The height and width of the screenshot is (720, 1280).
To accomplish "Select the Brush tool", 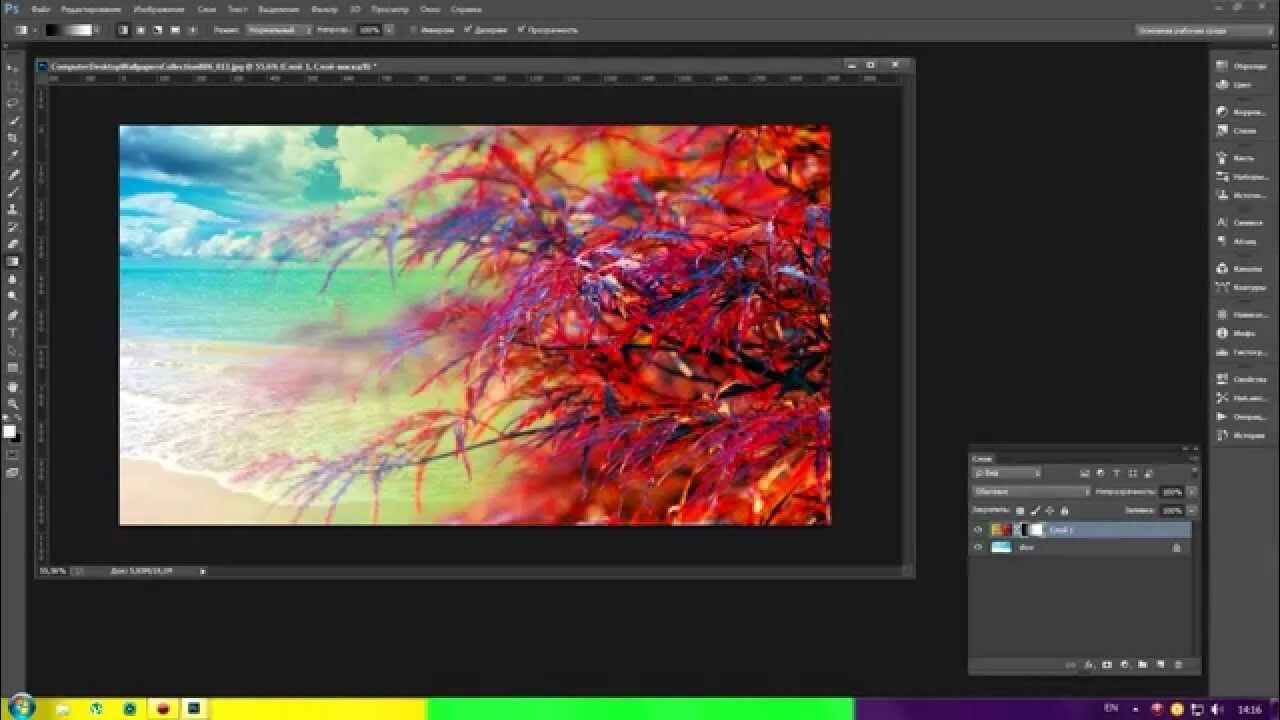I will tap(13, 191).
